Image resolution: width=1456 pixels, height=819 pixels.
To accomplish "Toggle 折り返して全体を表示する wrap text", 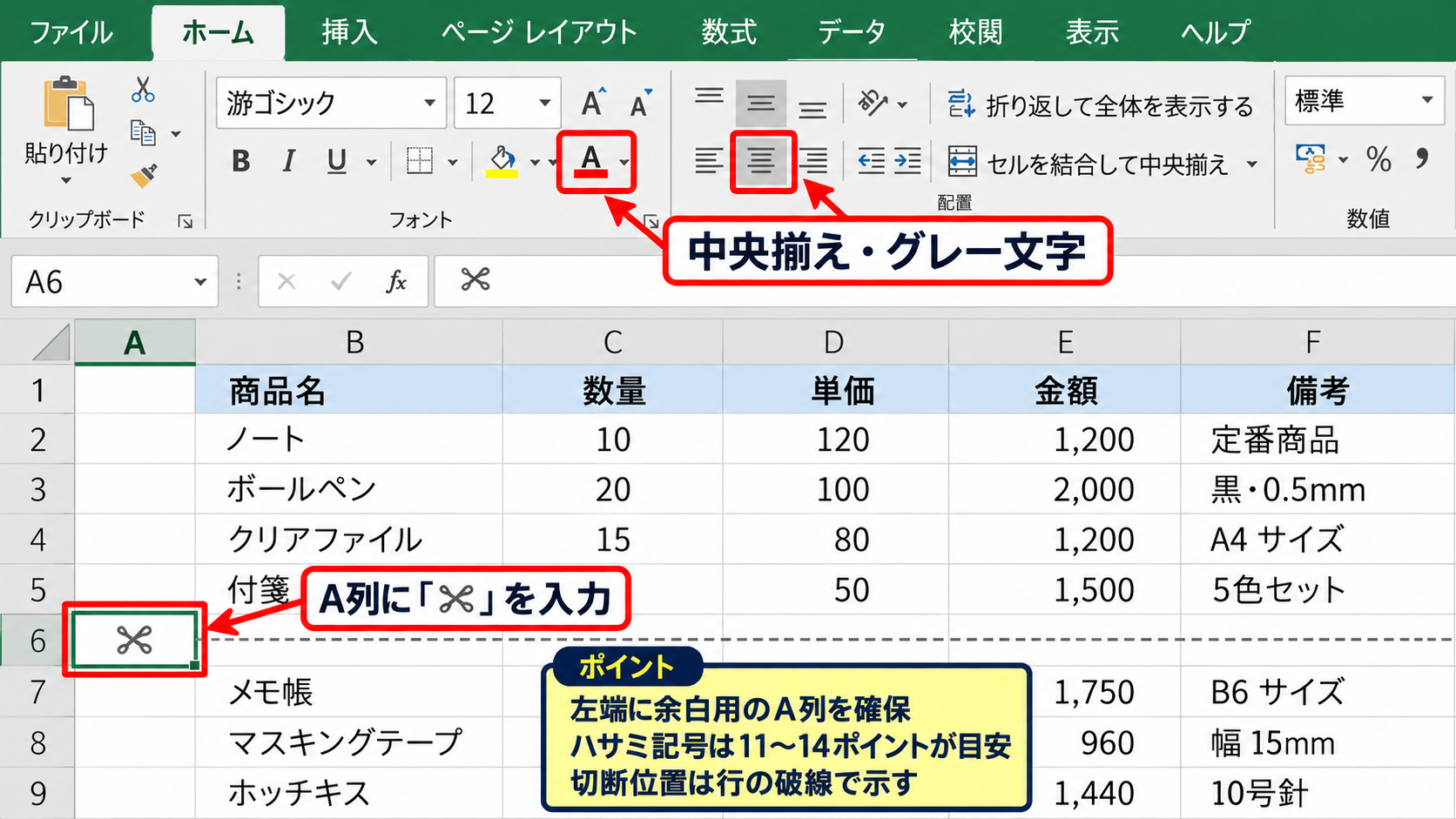I will 1101,105.
